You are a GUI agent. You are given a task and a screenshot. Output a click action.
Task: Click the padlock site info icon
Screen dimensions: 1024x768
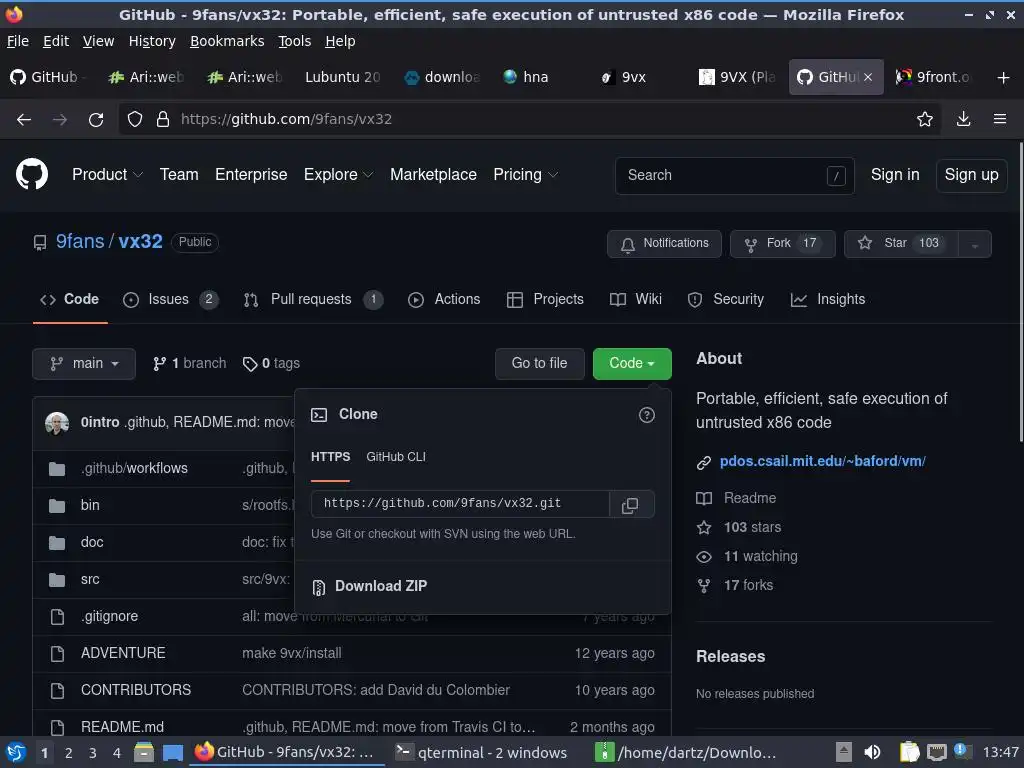click(163, 120)
